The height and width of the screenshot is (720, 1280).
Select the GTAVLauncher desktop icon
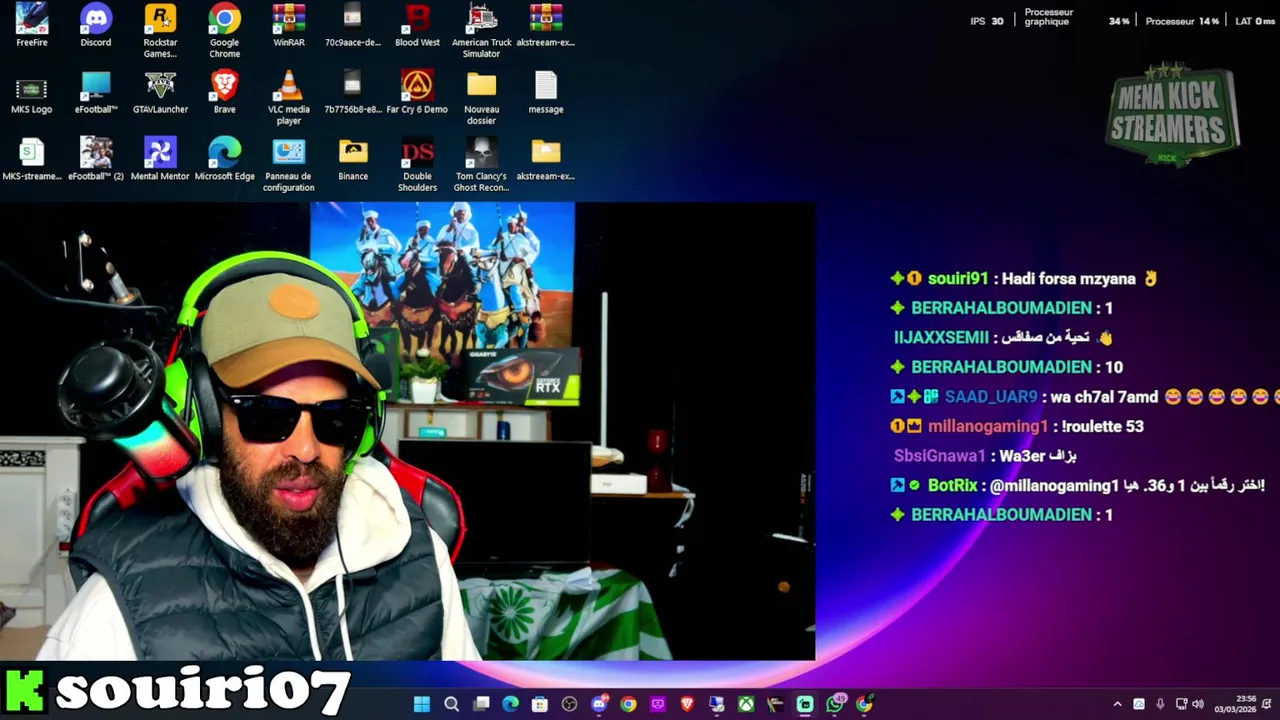pos(160,93)
